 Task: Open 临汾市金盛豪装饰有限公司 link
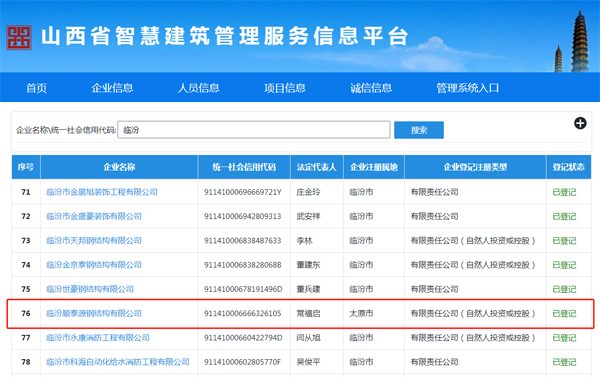pos(94,216)
